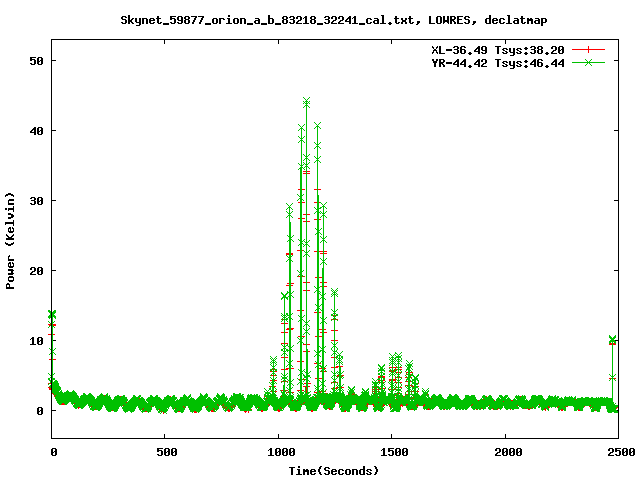
Task: Click the 'Power (Kelvin)' y-axis label
Action: (x=10, y=241)
